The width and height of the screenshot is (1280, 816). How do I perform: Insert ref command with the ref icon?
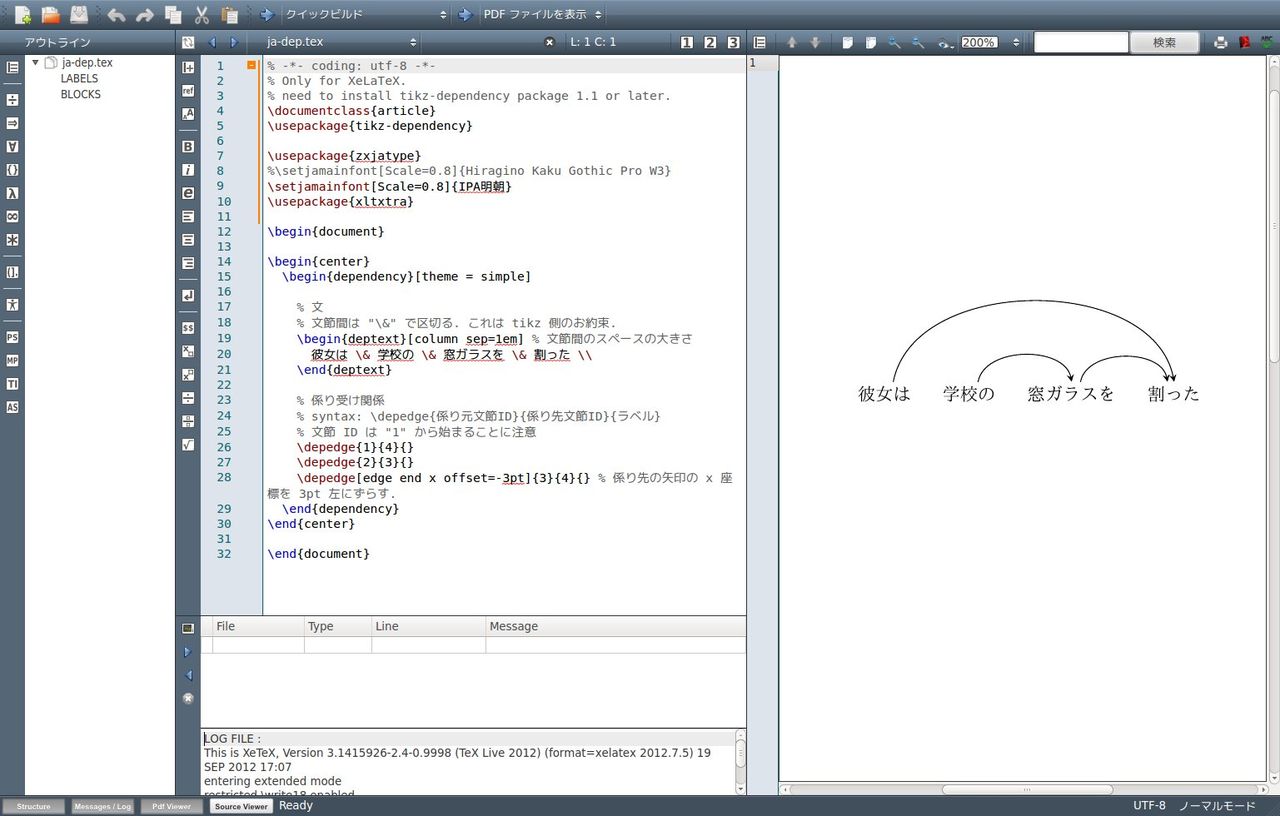point(188,90)
